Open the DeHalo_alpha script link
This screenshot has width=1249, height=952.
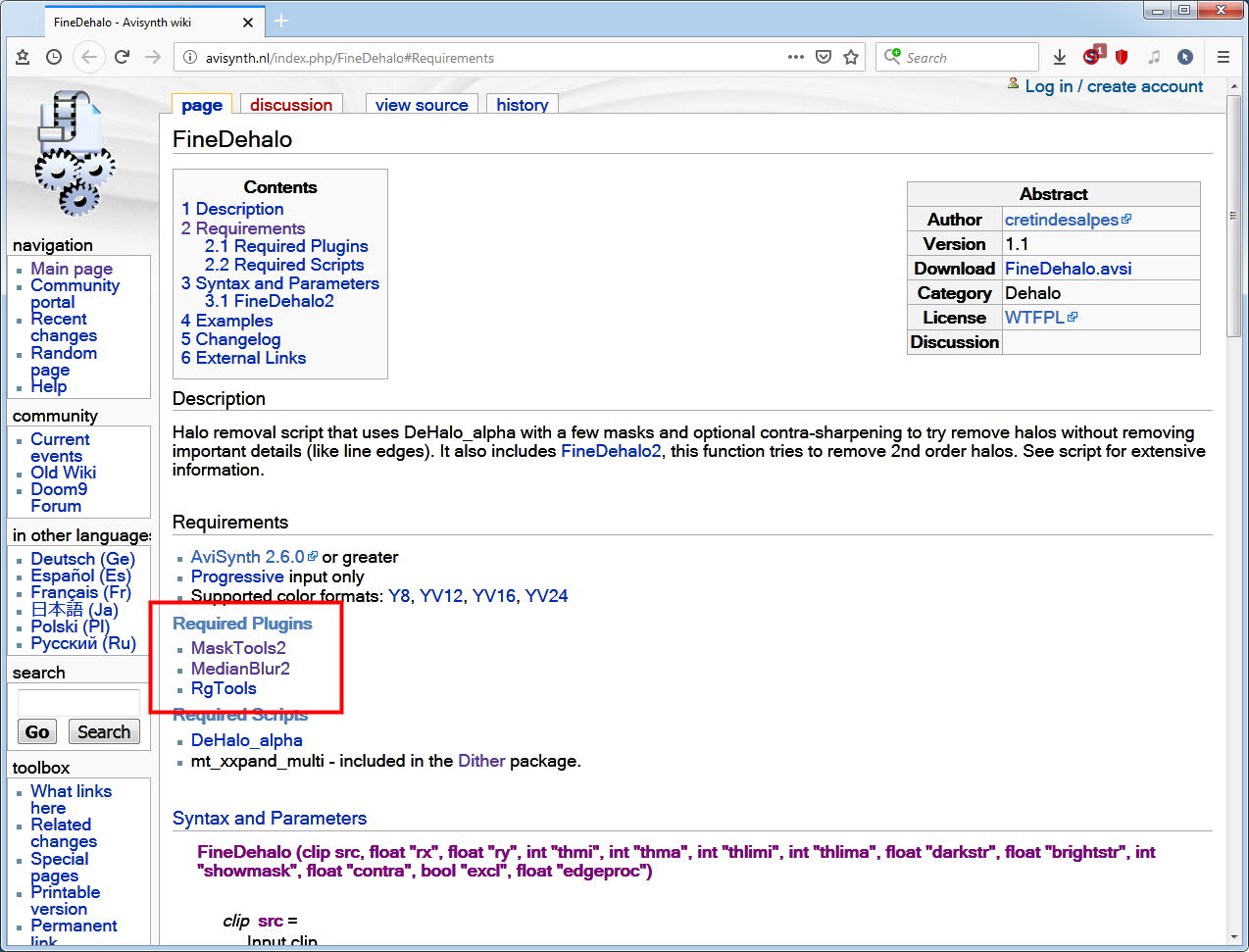tap(246, 740)
